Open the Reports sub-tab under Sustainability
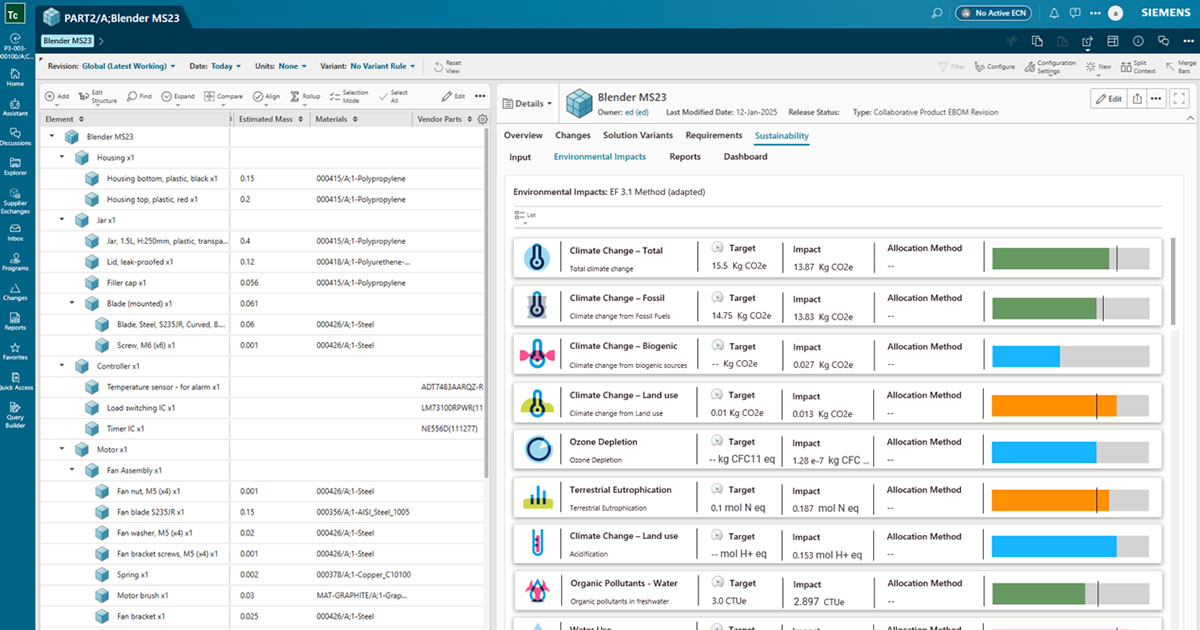The image size is (1200, 630). point(685,157)
